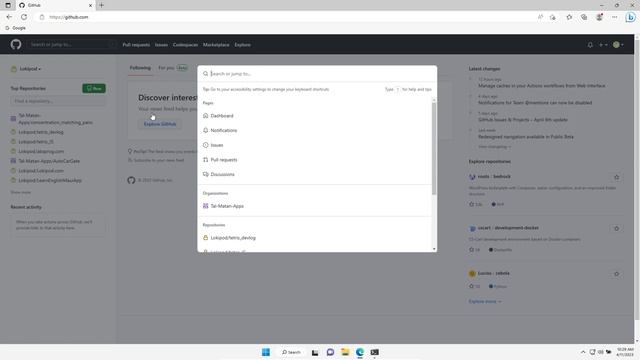Star the roots / bedrock repository
Image resolution: width=640 pixels, height=360 pixels.
616,178
